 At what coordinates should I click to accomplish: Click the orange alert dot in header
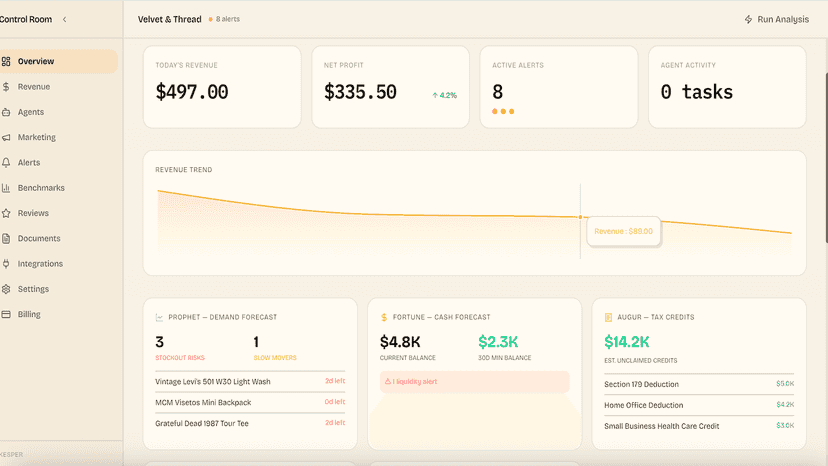210,20
